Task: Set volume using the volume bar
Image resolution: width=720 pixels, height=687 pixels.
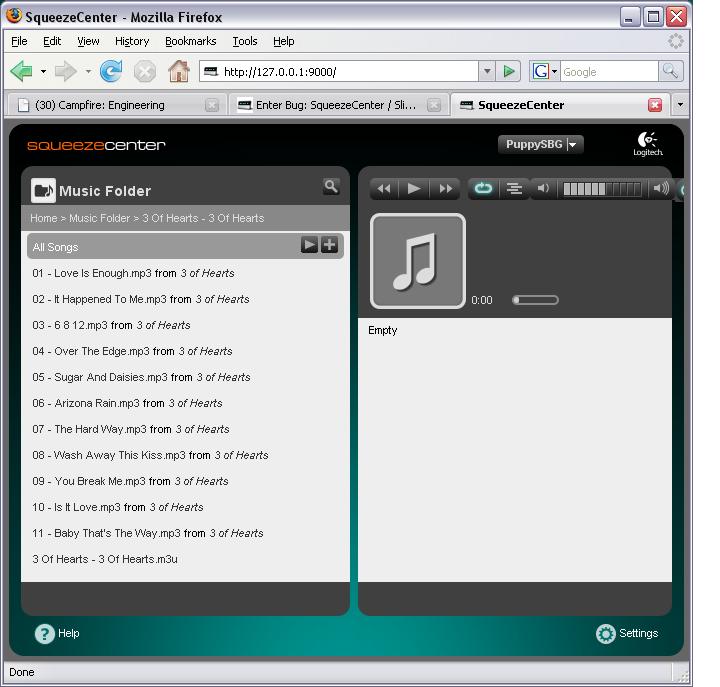Action: click(x=602, y=189)
